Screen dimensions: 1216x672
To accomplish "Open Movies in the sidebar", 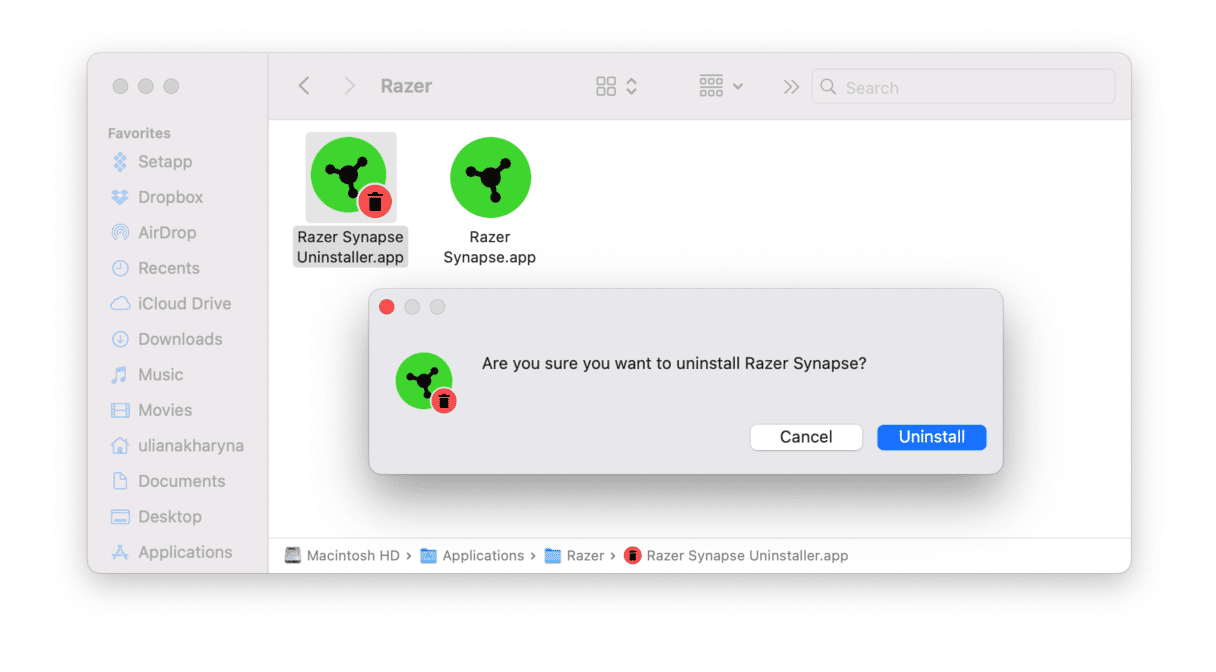I will 165,410.
